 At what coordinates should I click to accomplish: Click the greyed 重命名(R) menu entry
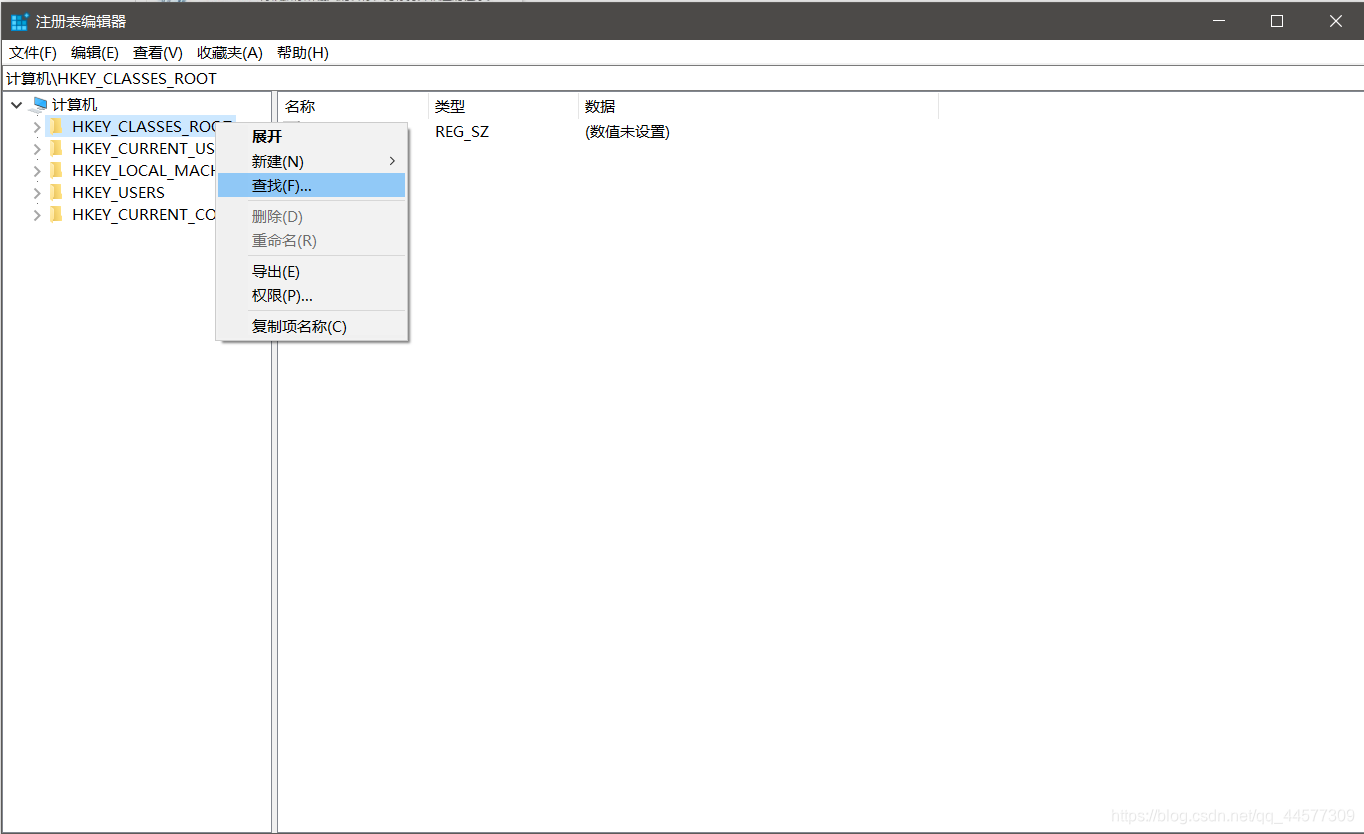tap(311, 240)
